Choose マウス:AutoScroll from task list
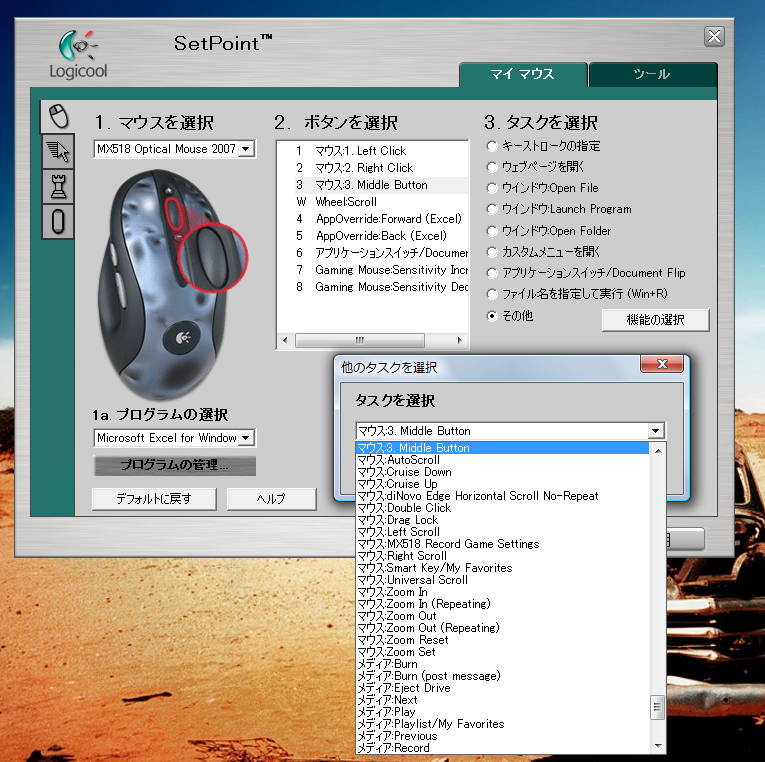This screenshot has height=762, width=765. point(503,460)
